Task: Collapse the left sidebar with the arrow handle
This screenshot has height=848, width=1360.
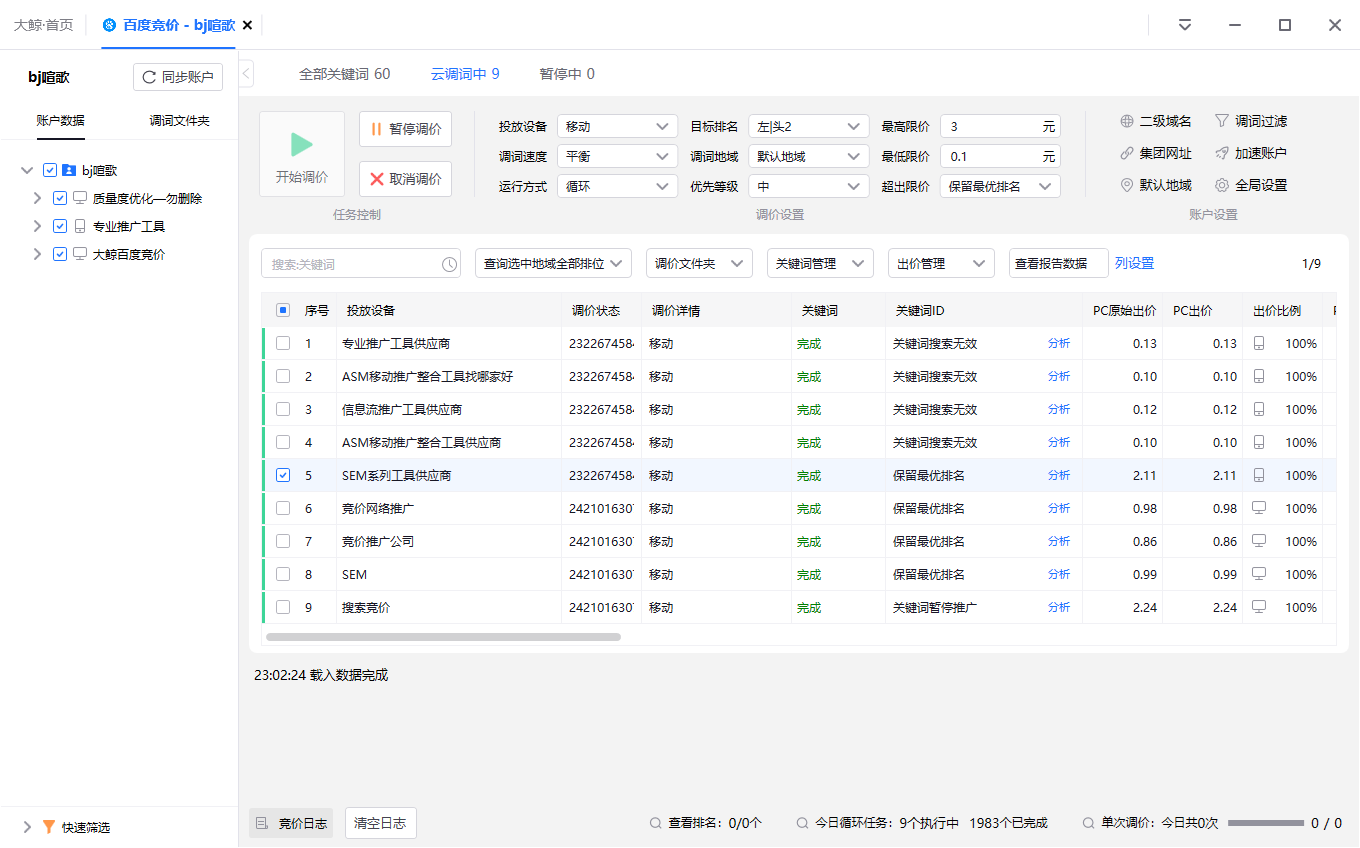Action: coord(246,73)
